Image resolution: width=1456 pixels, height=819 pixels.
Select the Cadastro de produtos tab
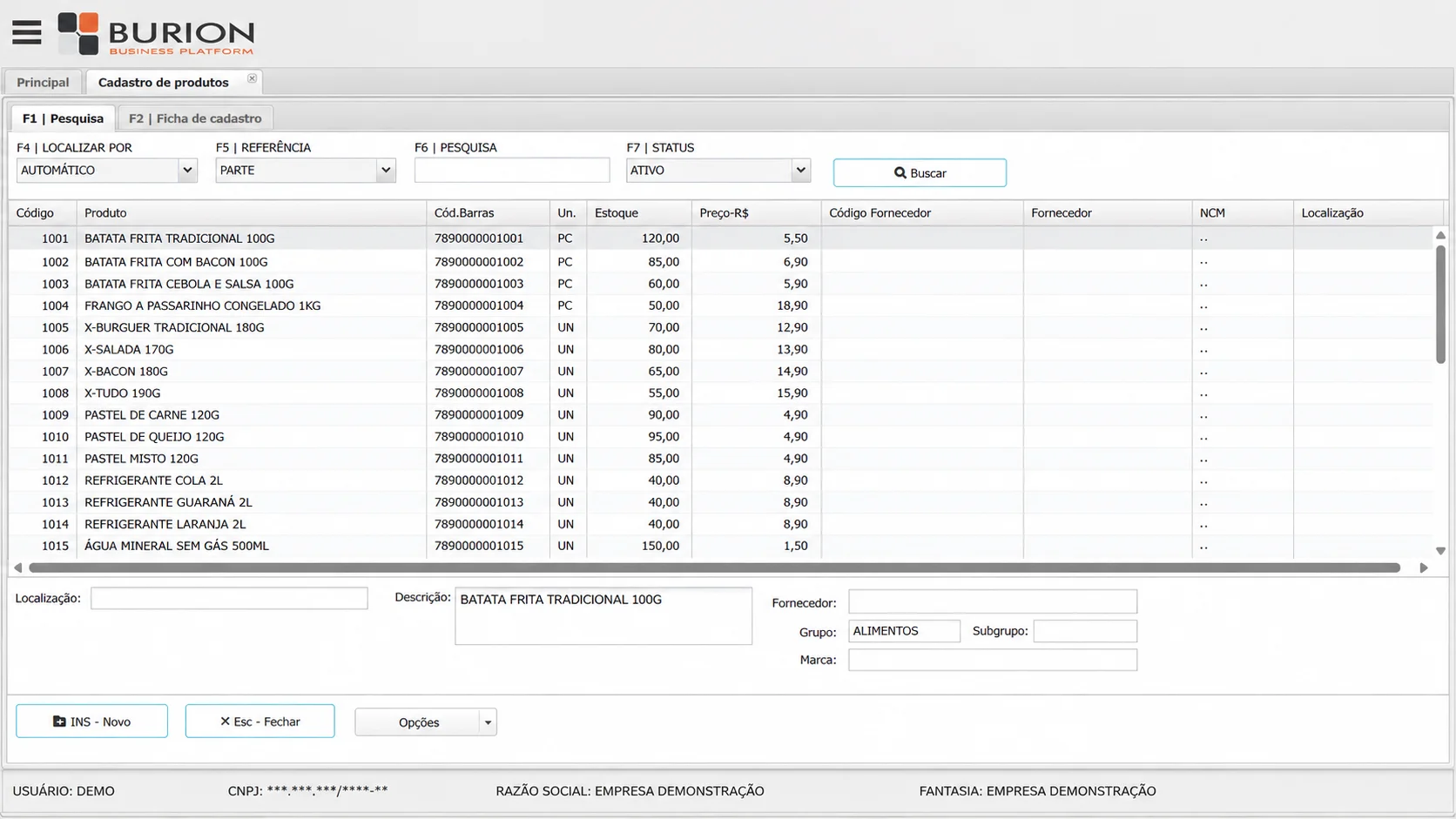[164, 83]
